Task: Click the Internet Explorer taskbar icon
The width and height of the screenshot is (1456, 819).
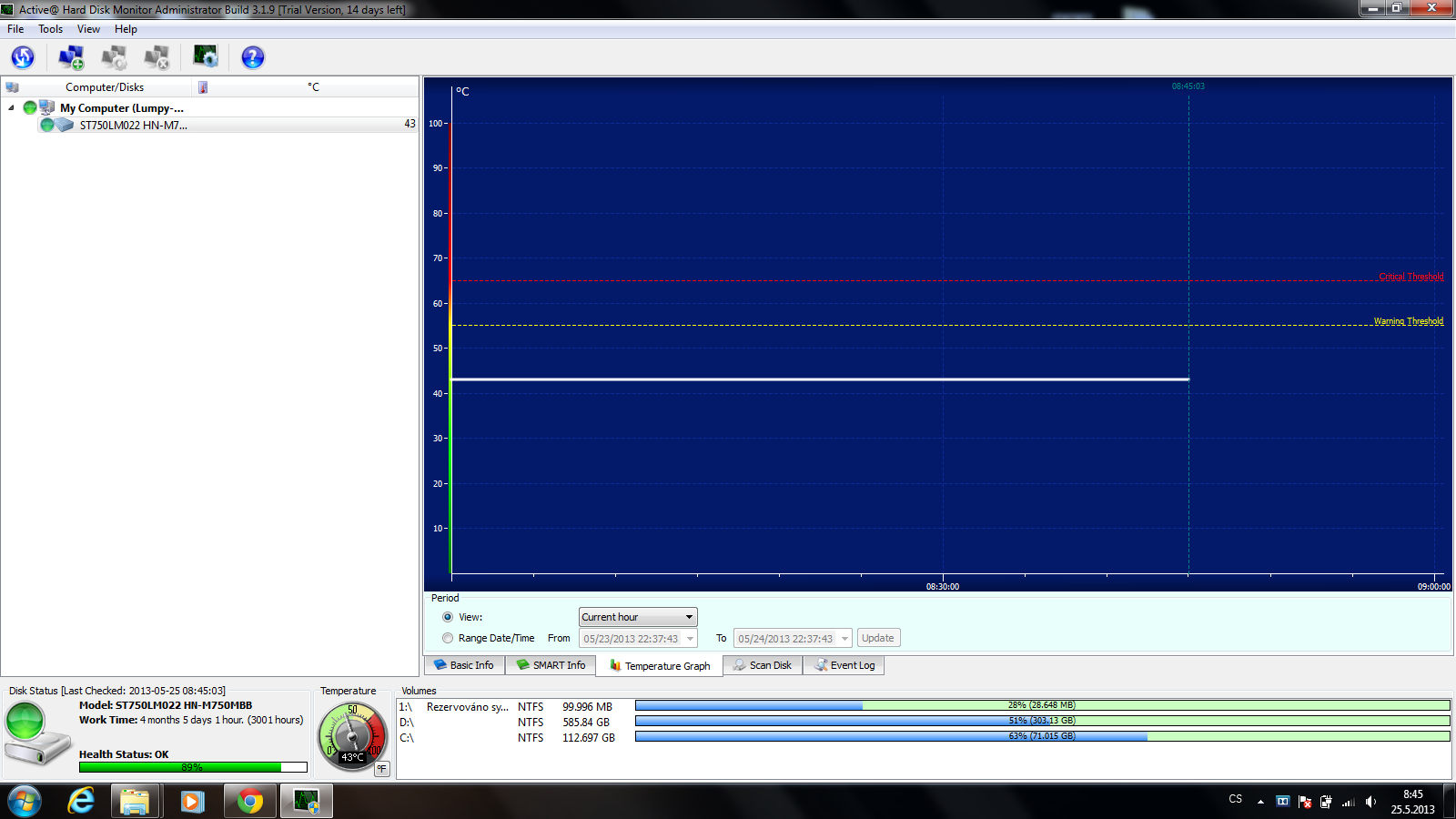Action: click(82, 801)
